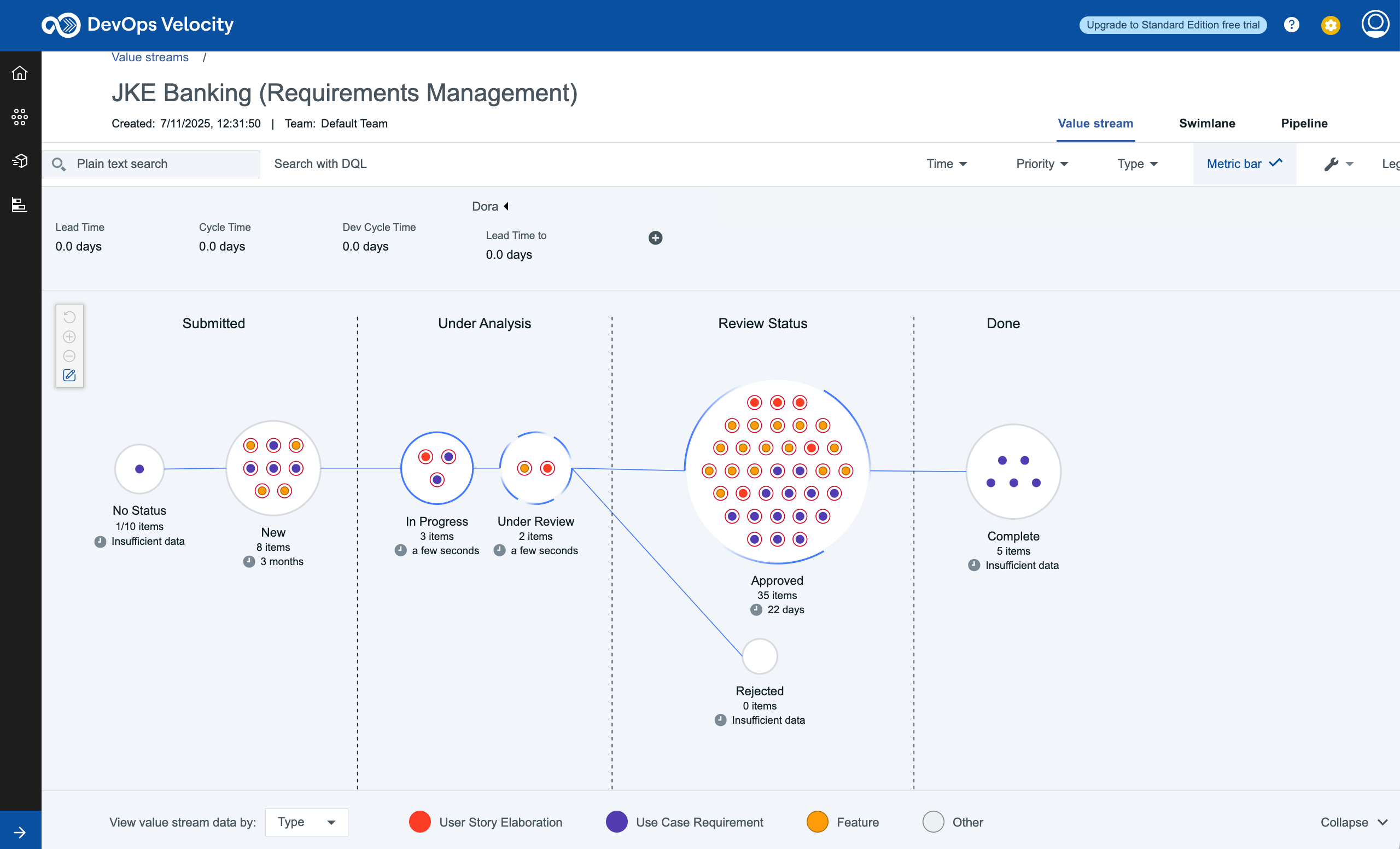
Task: Click the Other gray legend swatch
Action: (933, 822)
